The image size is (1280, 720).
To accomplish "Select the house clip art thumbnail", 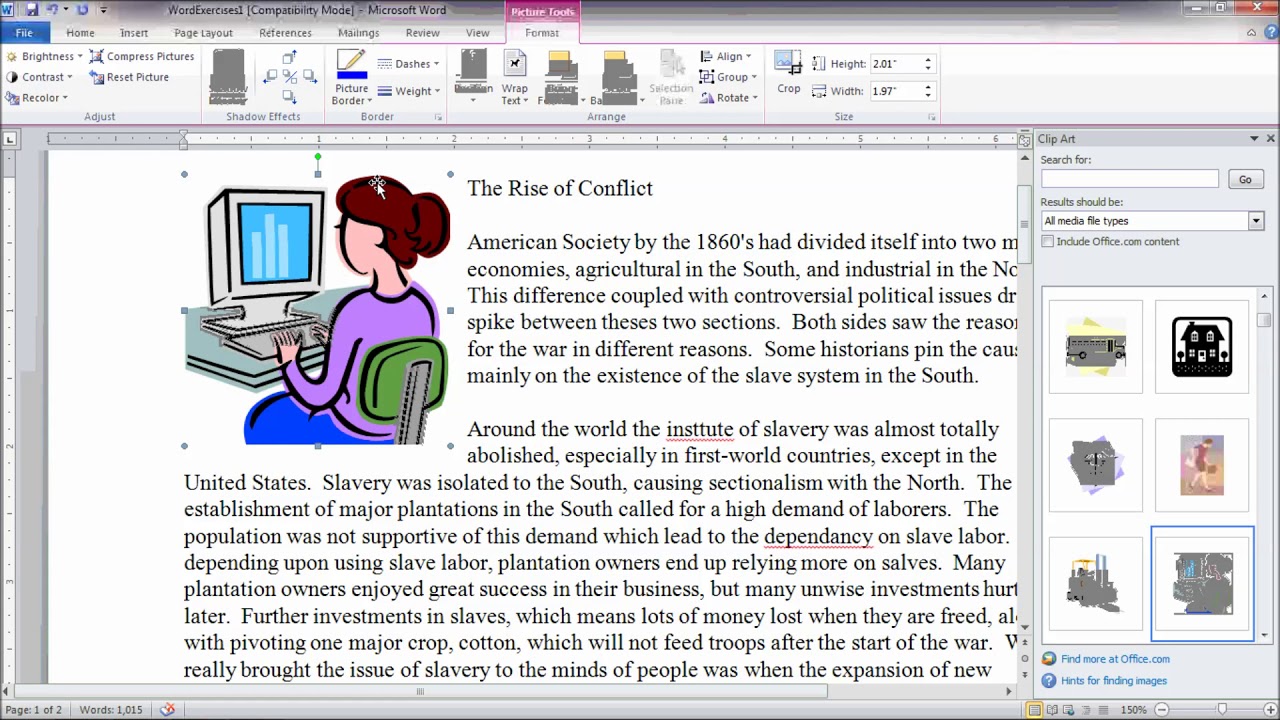I will (1201, 347).
